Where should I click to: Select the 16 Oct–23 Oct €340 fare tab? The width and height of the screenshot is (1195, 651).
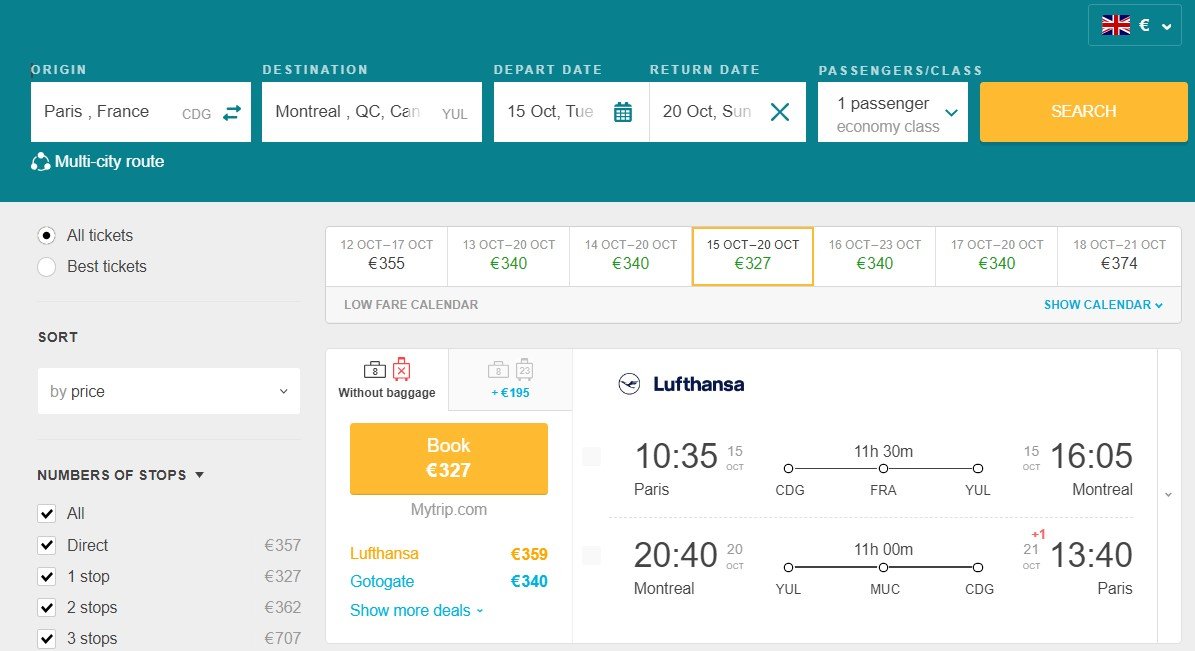(874, 255)
